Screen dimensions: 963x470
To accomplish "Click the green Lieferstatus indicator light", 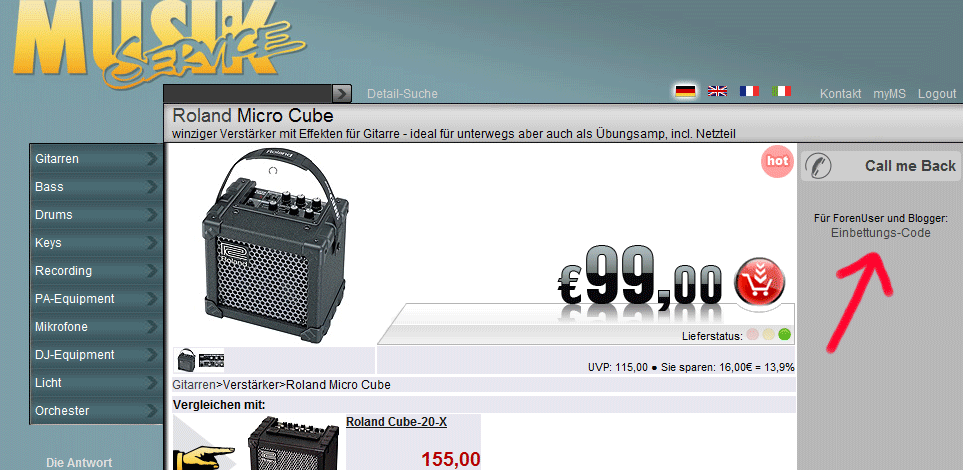I will click(784, 335).
